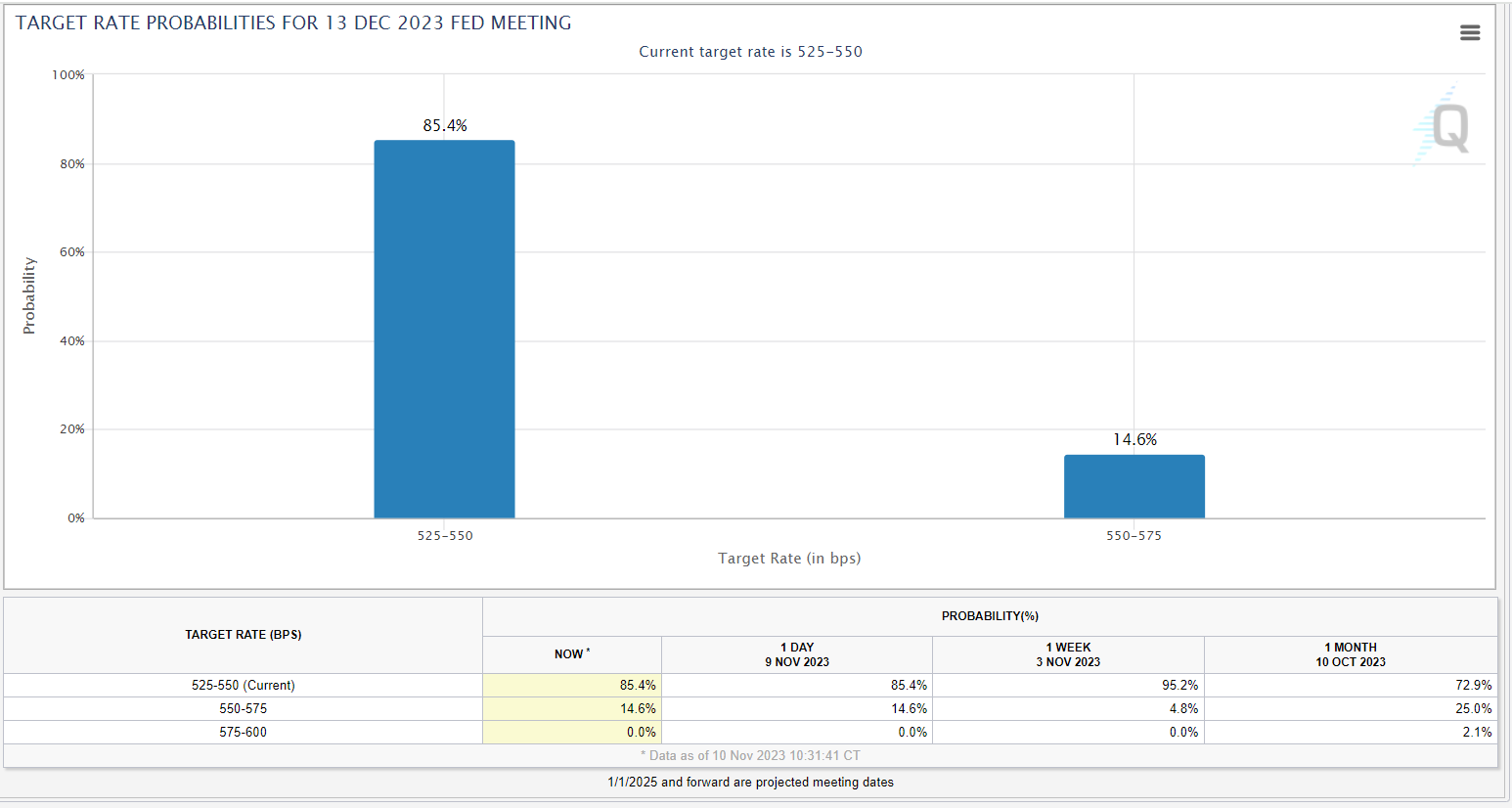Click the NOW column header
The width and height of the screenshot is (1512, 808).
pos(572,654)
